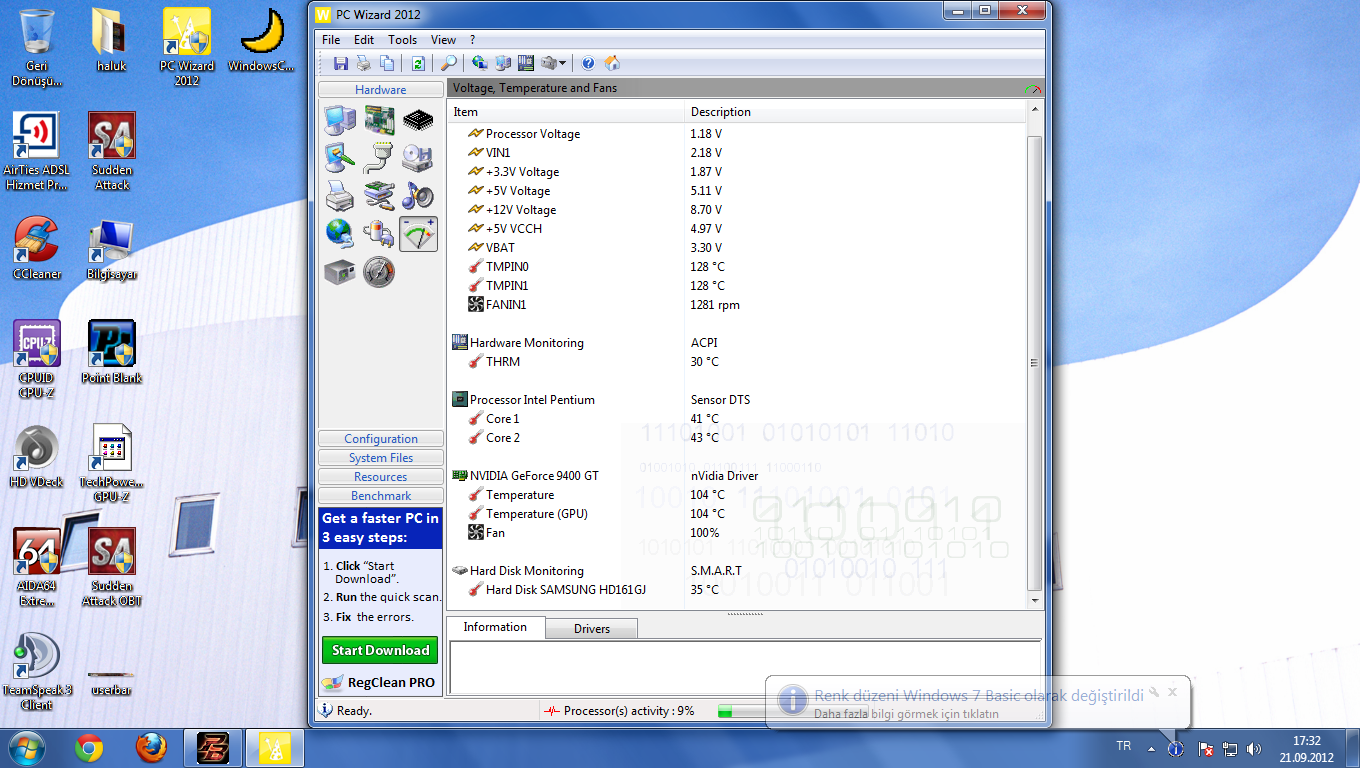Select the Multimedia speaker-note icon
The width and height of the screenshot is (1360, 768).
pos(418,196)
